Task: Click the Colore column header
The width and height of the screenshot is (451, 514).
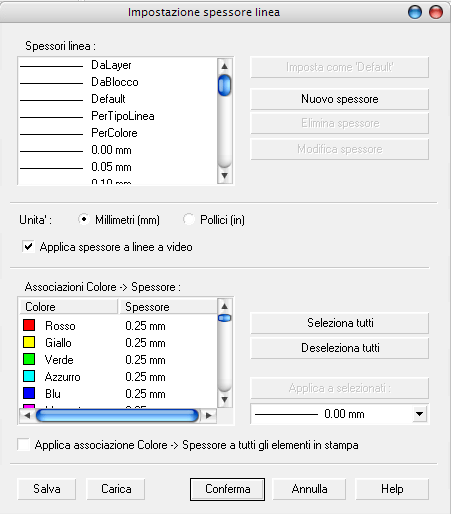Action: pos(68,307)
